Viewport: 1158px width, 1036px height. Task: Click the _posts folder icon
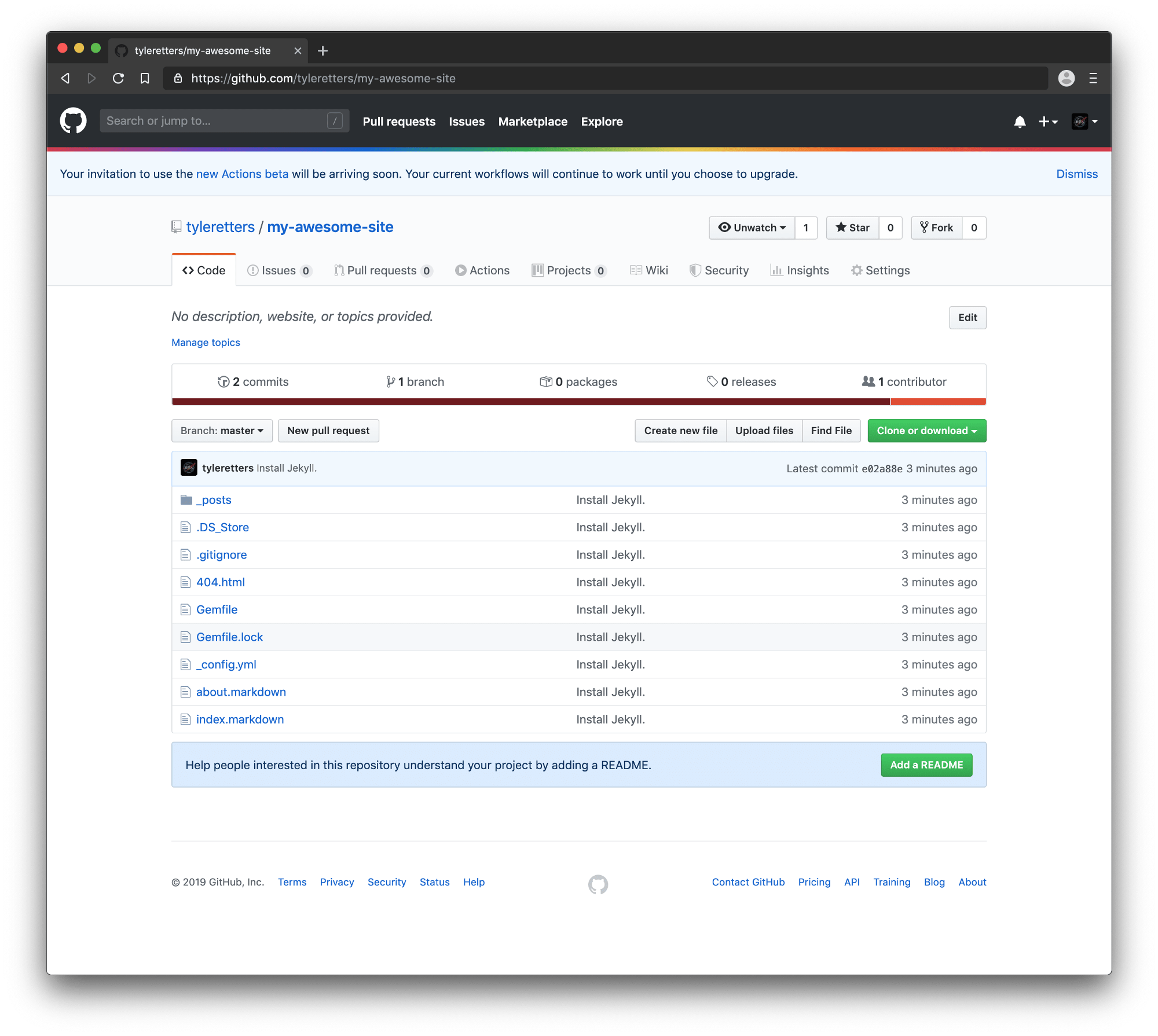pyautogui.click(x=186, y=499)
